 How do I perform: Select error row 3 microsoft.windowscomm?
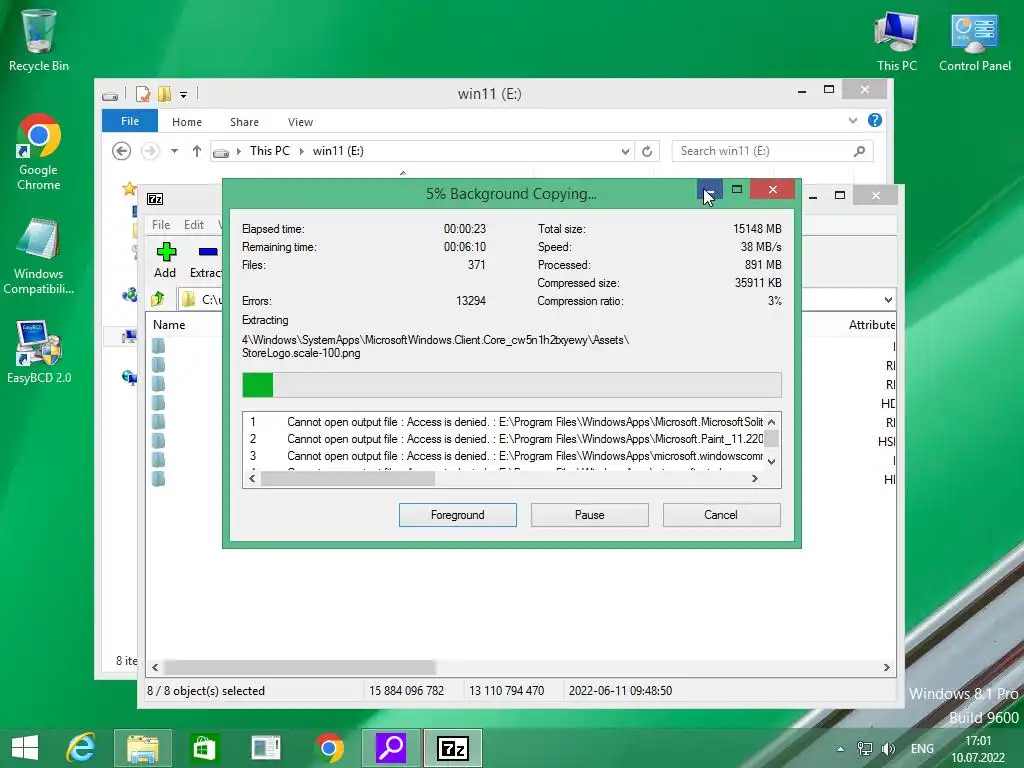pyautogui.click(x=503, y=456)
